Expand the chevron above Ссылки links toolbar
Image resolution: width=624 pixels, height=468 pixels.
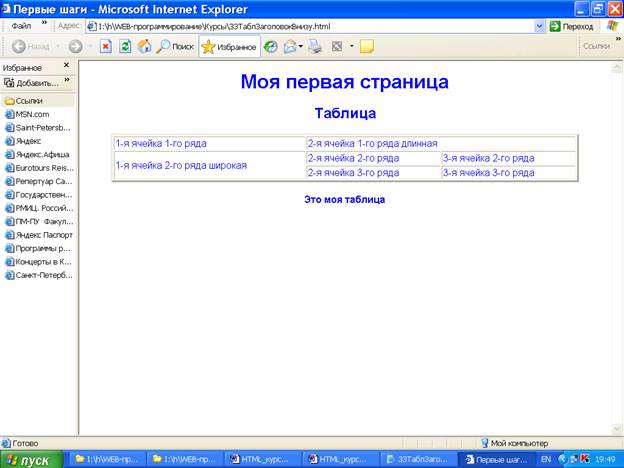click(x=618, y=39)
